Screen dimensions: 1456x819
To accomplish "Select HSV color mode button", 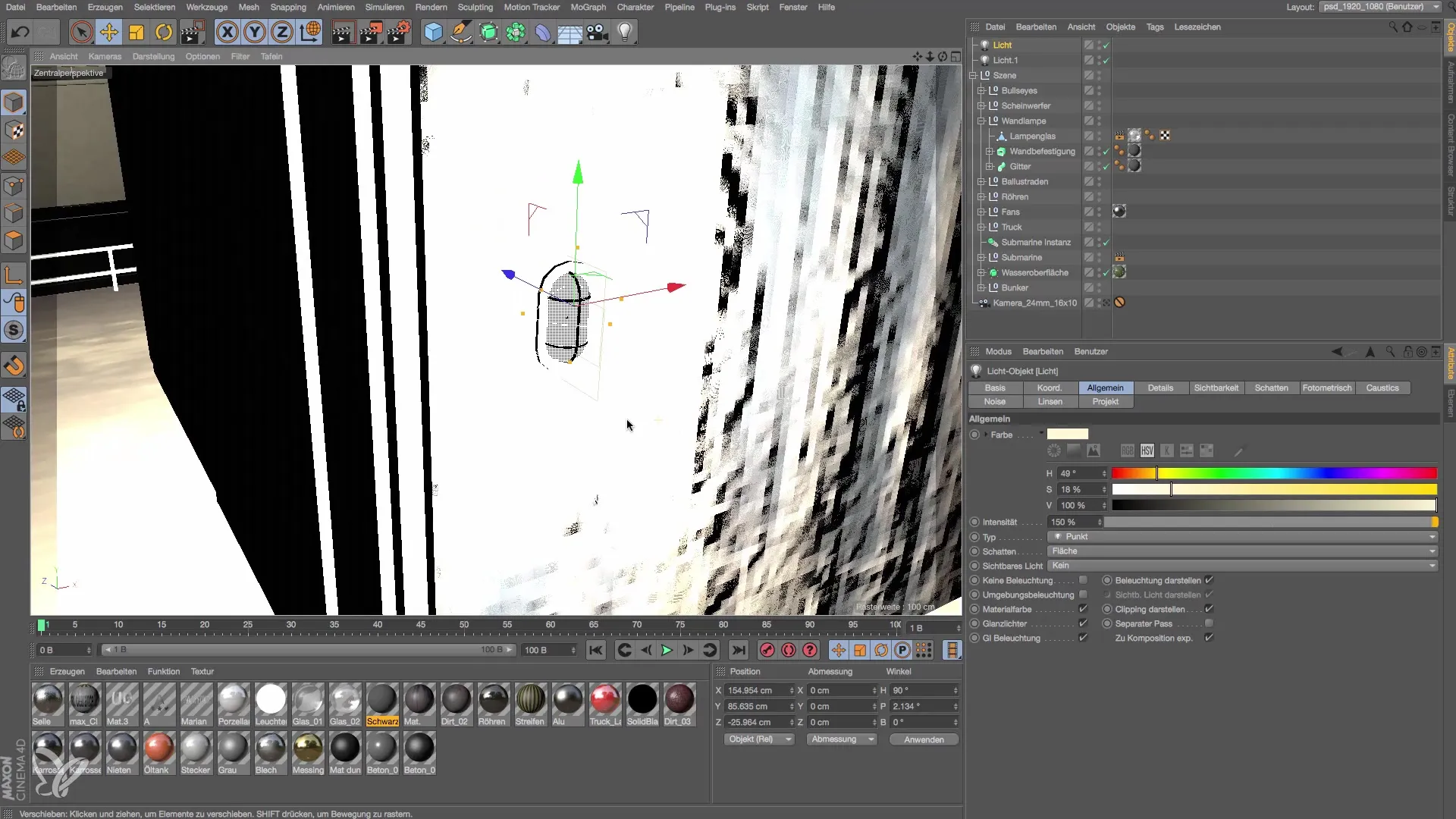I will coord(1147,450).
